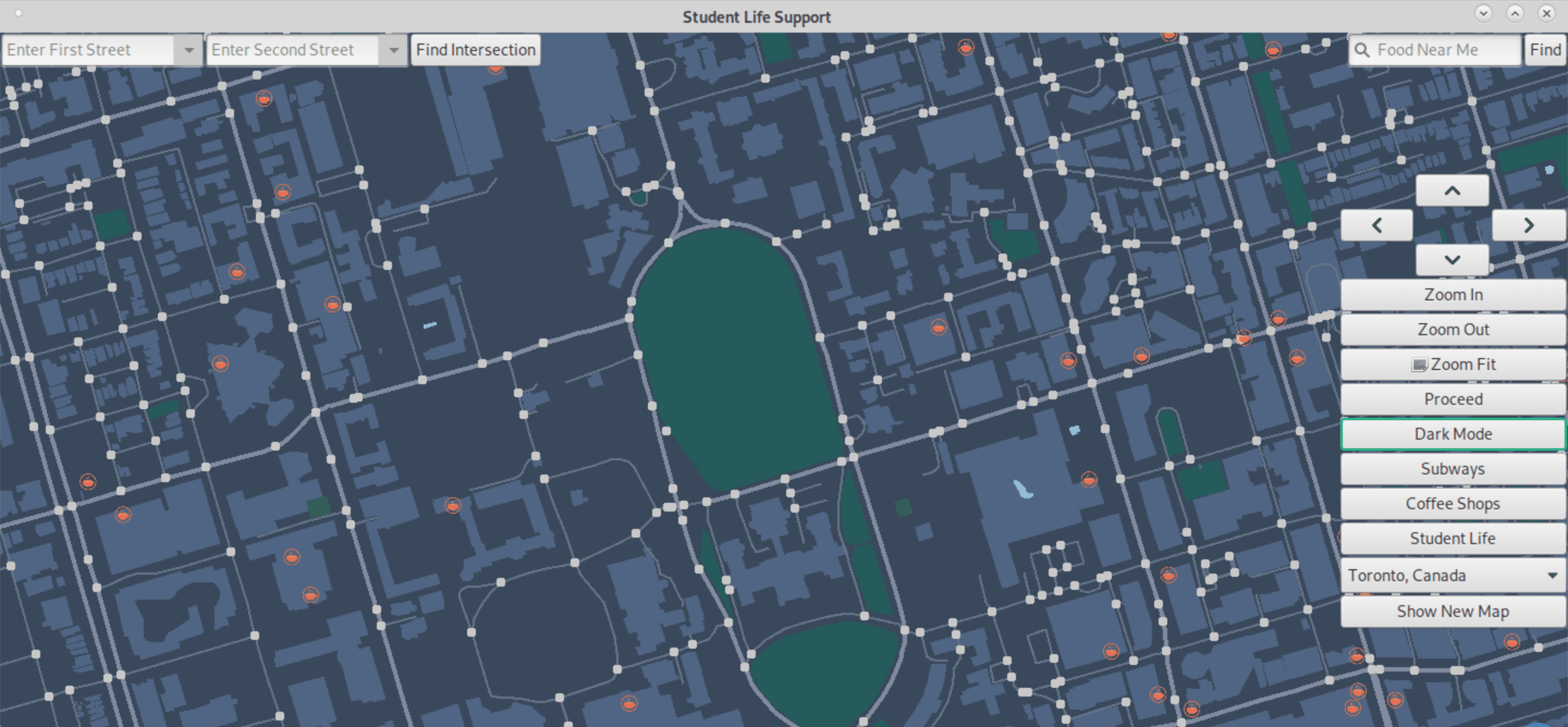Toggle the Coffee Shops overlay

pos(1453,503)
